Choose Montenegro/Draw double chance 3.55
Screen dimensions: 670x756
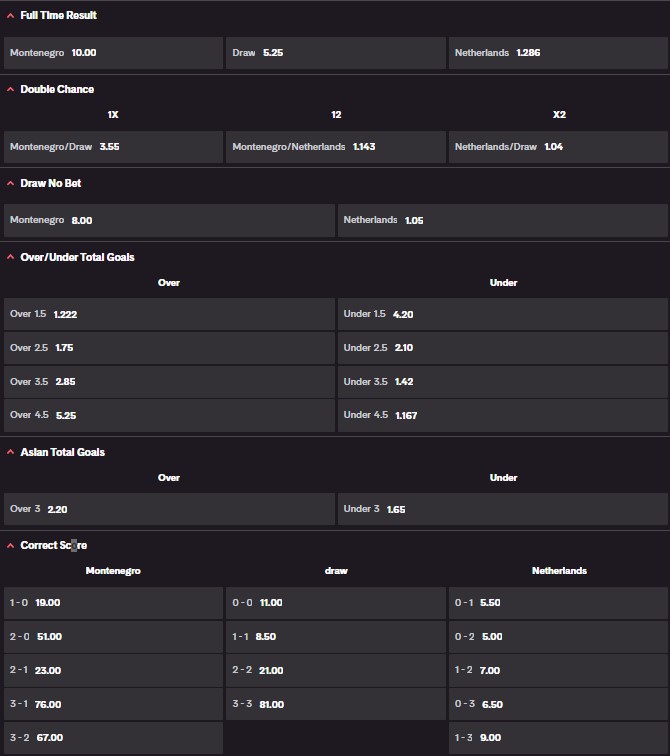(x=113, y=147)
